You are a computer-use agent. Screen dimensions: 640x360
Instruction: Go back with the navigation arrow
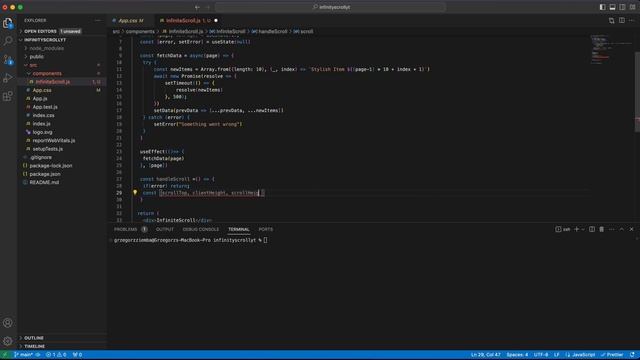click(x=198, y=7)
